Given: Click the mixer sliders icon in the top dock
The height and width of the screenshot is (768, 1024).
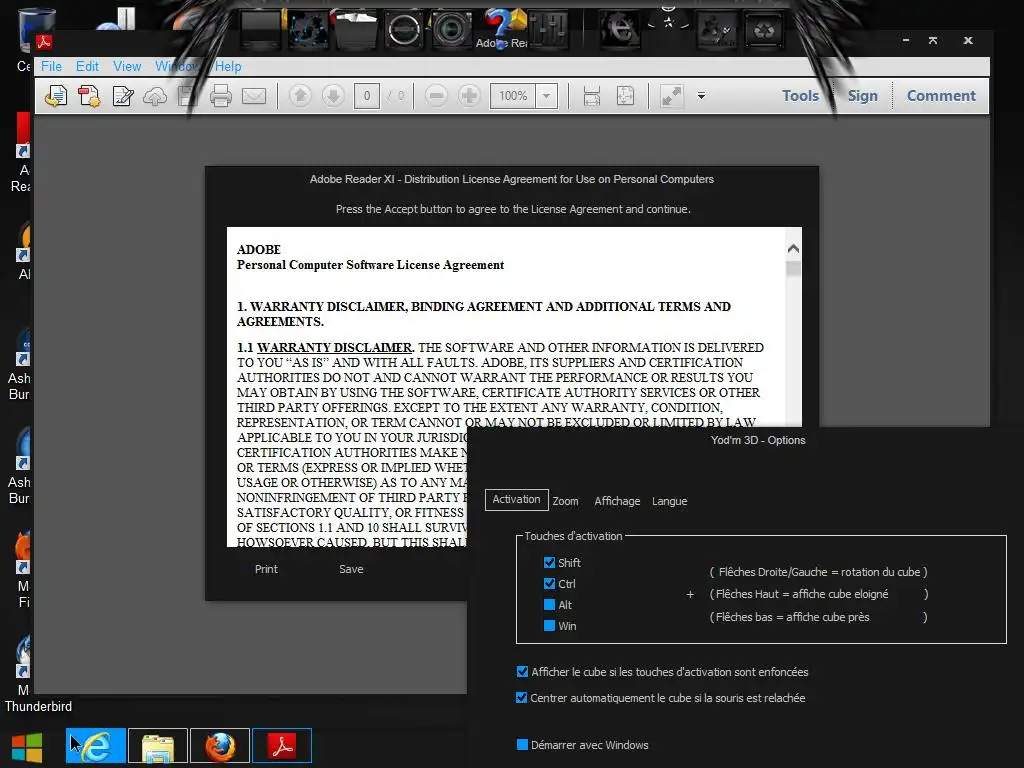Looking at the screenshot, I should point(548,29).
